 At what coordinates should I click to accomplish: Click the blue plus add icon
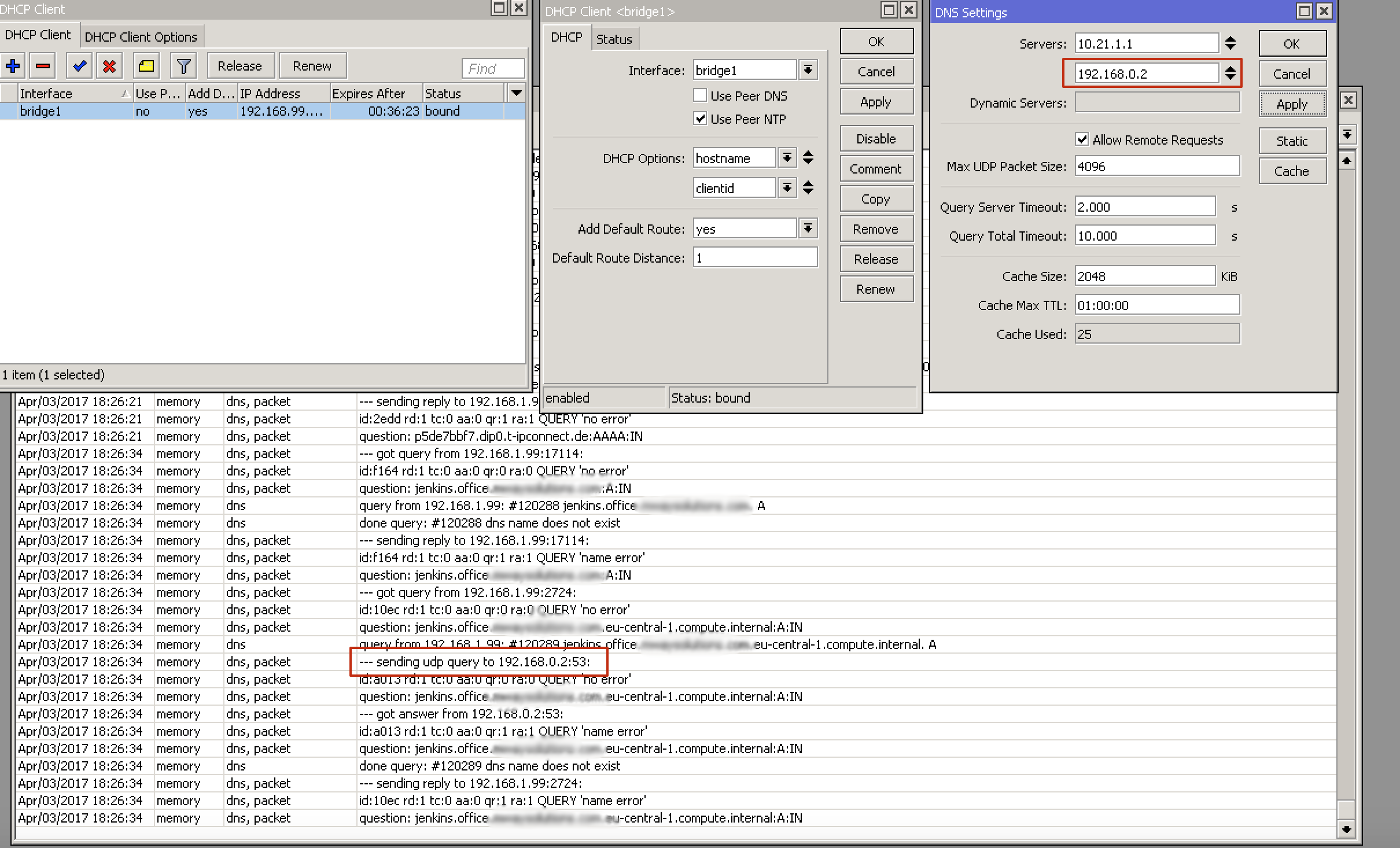13,66
